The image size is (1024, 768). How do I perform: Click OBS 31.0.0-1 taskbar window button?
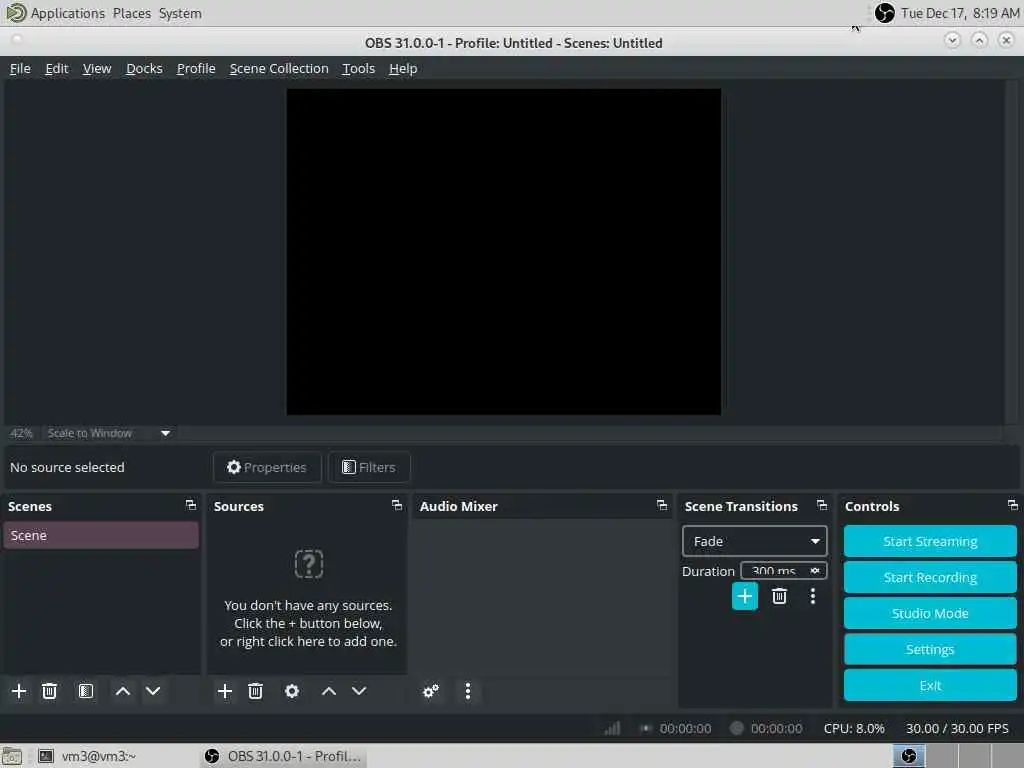[282, 756]
